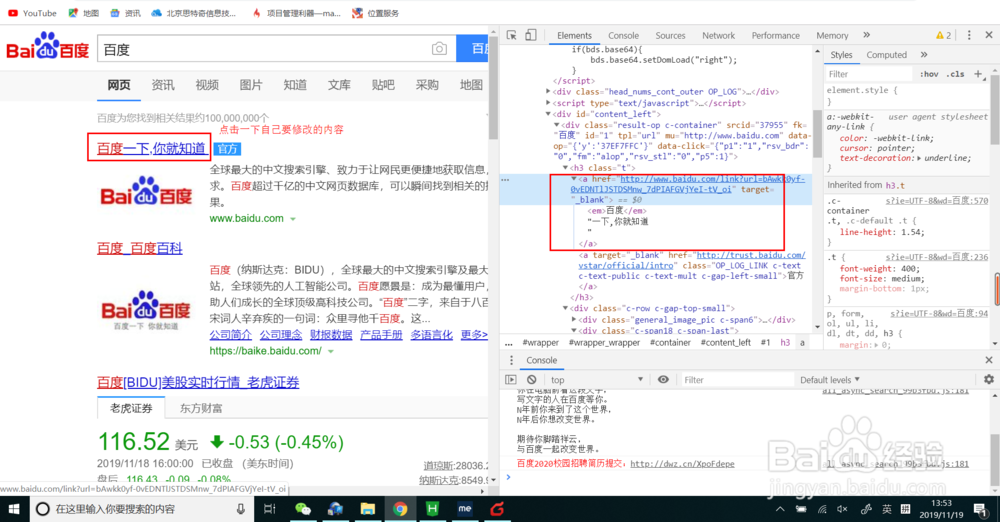Select the 图片 search category tab

251,85
